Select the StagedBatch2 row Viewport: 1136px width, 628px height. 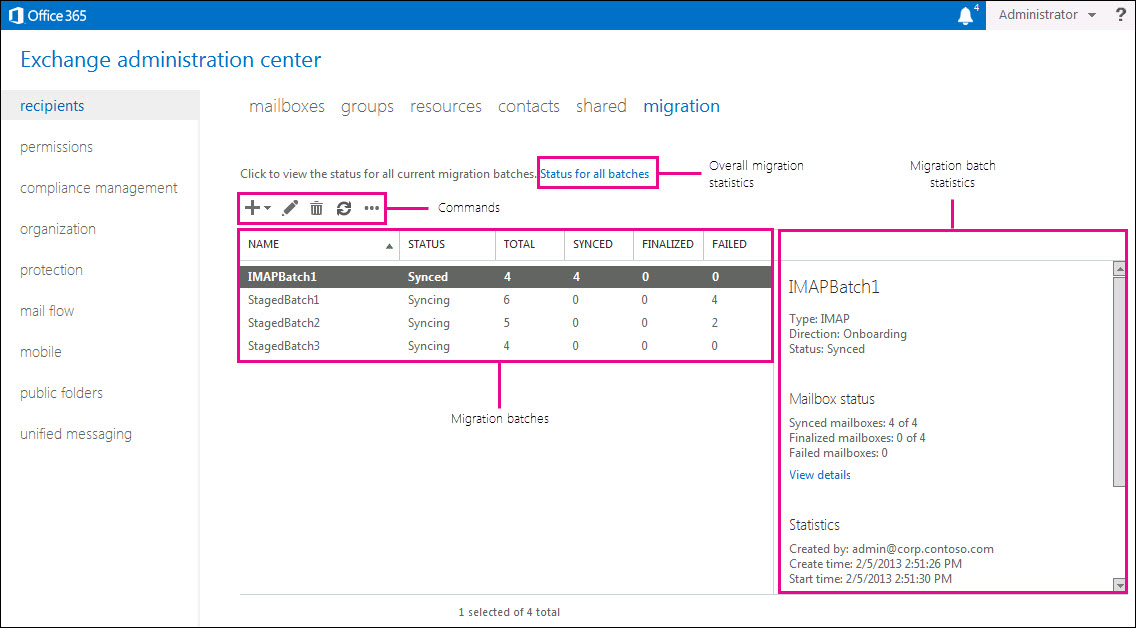pyautogui.click(x=506, y=323)
